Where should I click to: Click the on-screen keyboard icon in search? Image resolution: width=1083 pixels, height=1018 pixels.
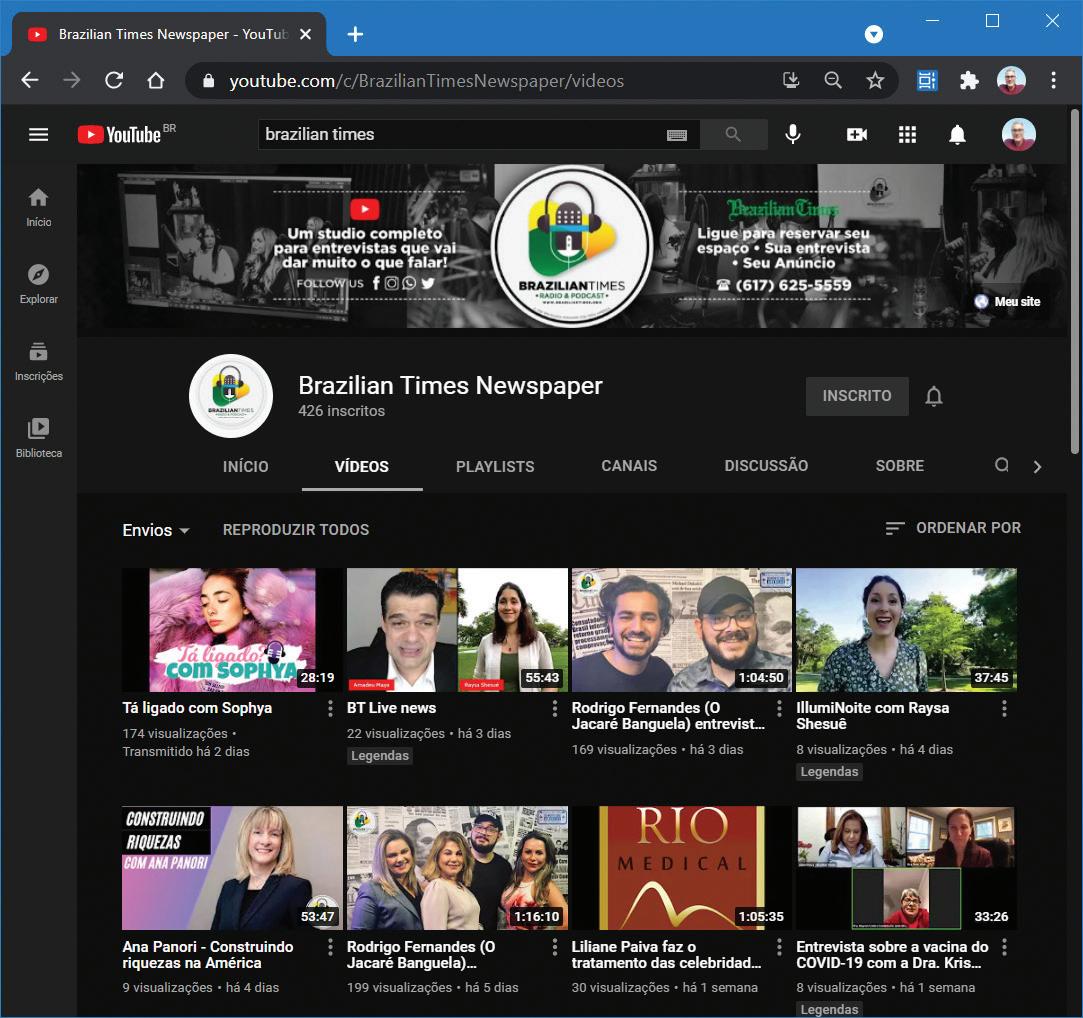pyautogui.click(x=677, y=135)
